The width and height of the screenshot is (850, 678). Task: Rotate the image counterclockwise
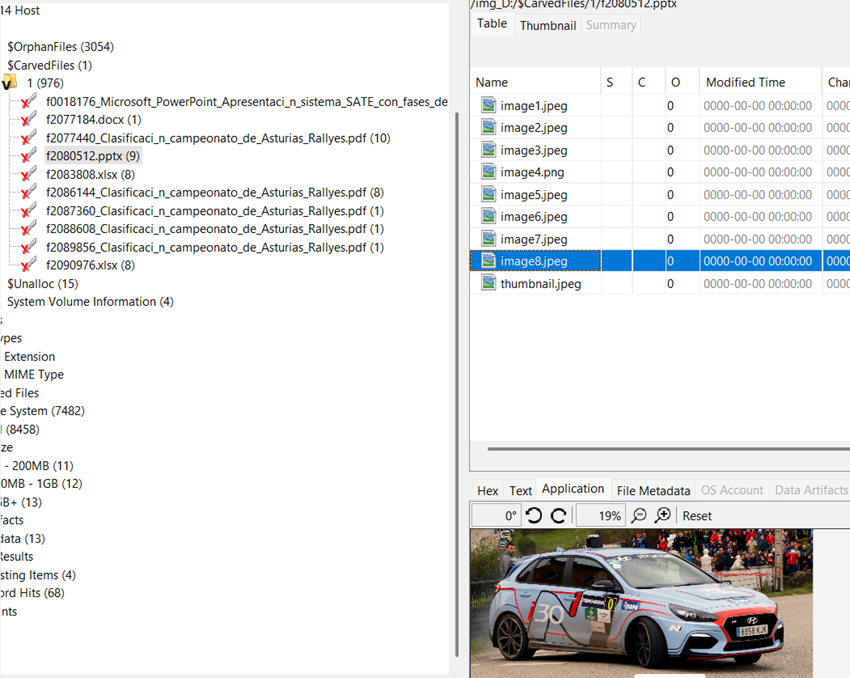[x=534, y=516]
